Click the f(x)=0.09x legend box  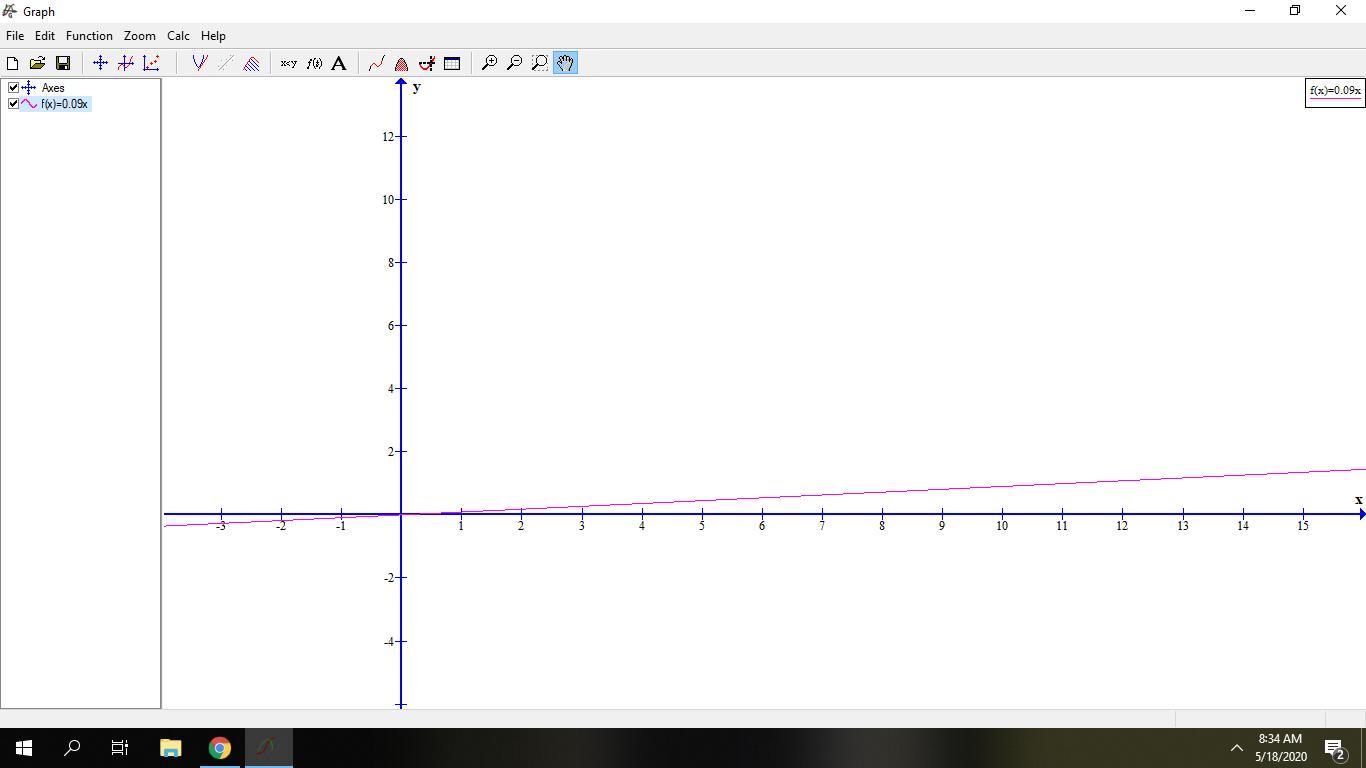(x=1335, y=92)
